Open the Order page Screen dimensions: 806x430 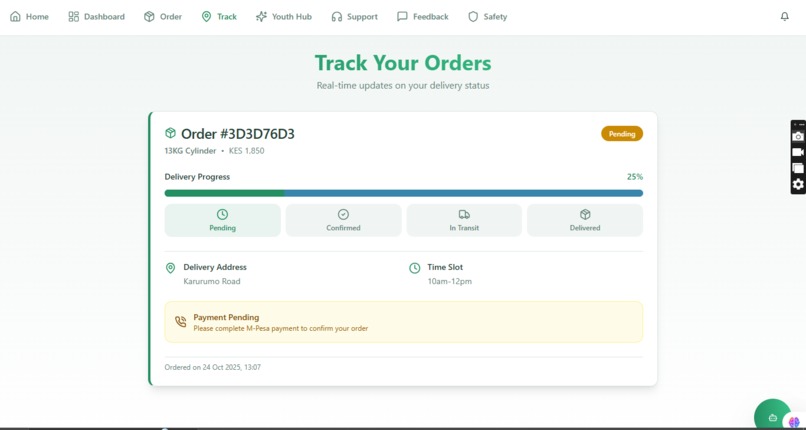coord(162,16)
